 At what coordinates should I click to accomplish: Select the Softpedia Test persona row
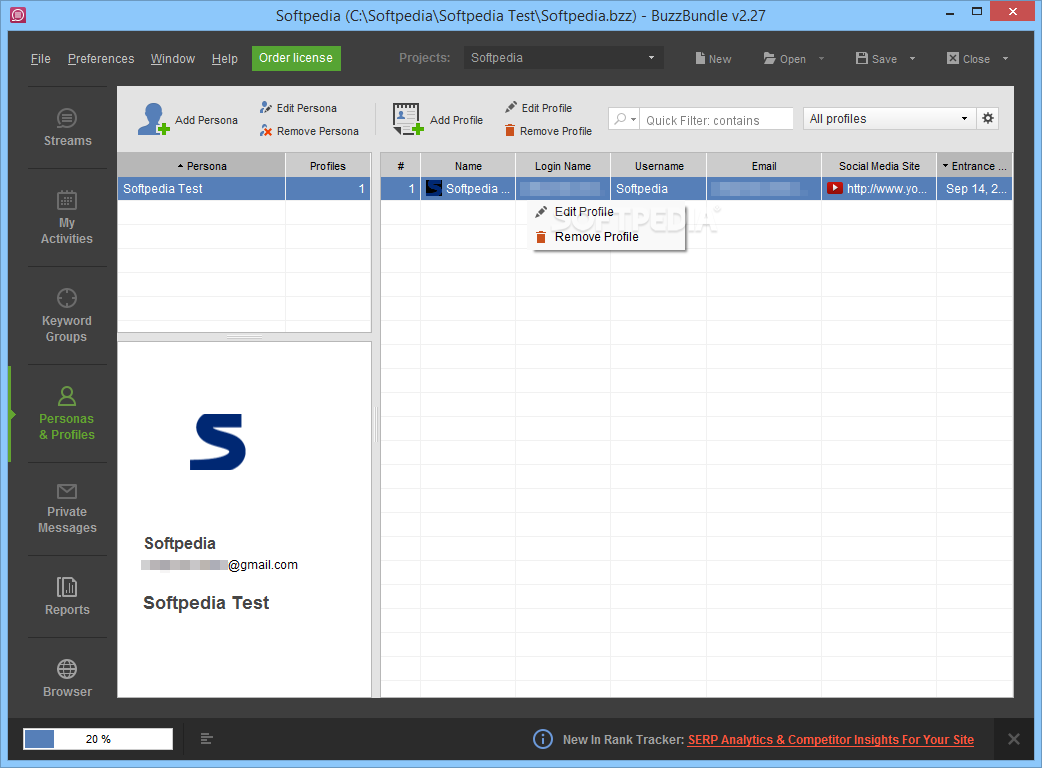244,189
